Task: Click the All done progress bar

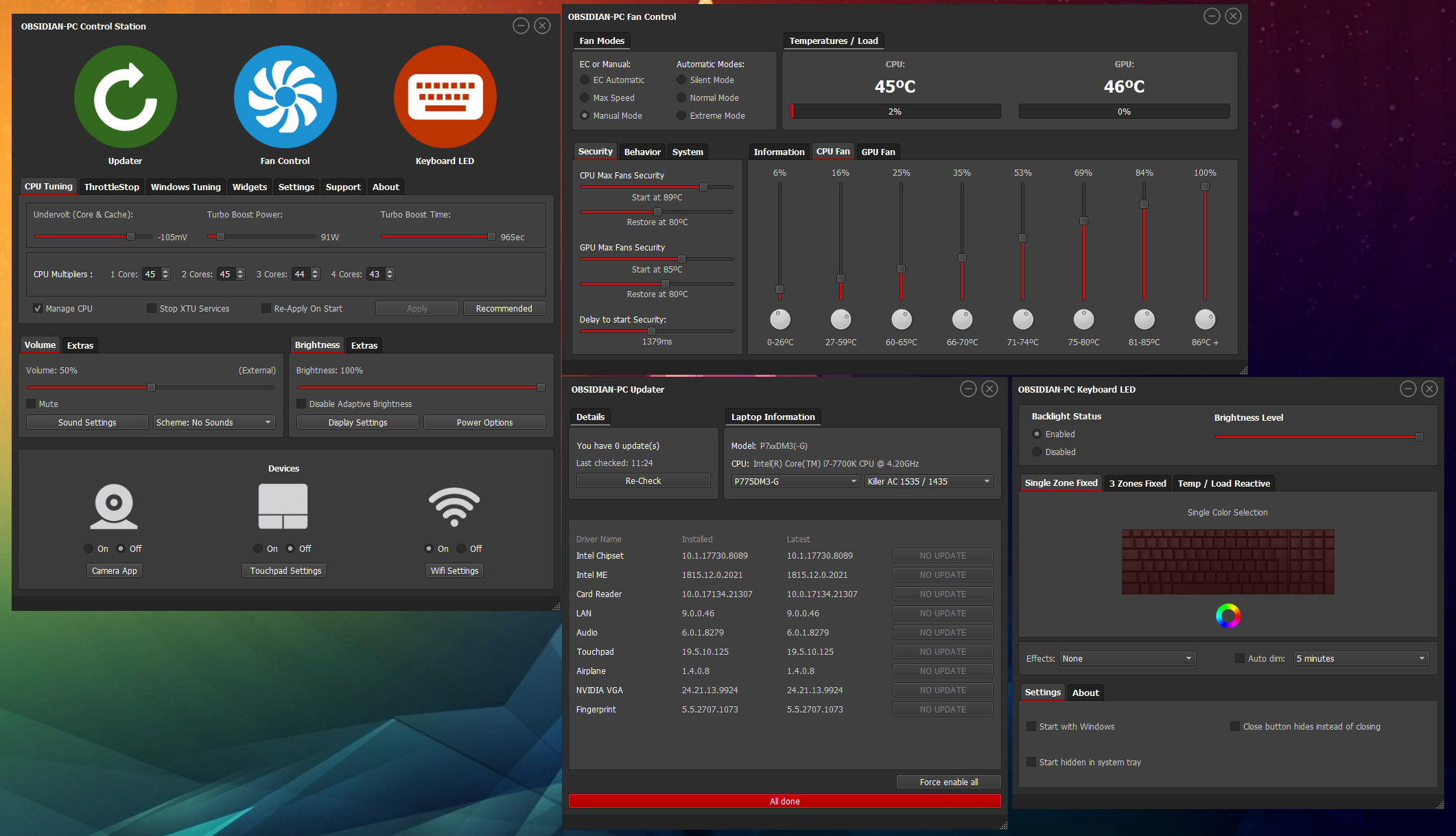Action: click(x=785, y=801)
